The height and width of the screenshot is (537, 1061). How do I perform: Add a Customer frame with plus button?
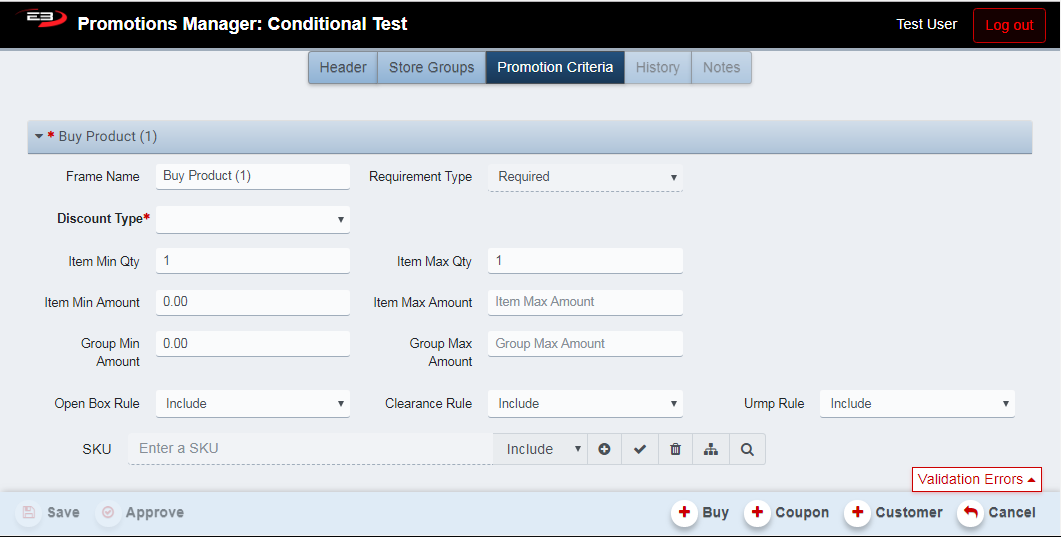pos(894,512)
